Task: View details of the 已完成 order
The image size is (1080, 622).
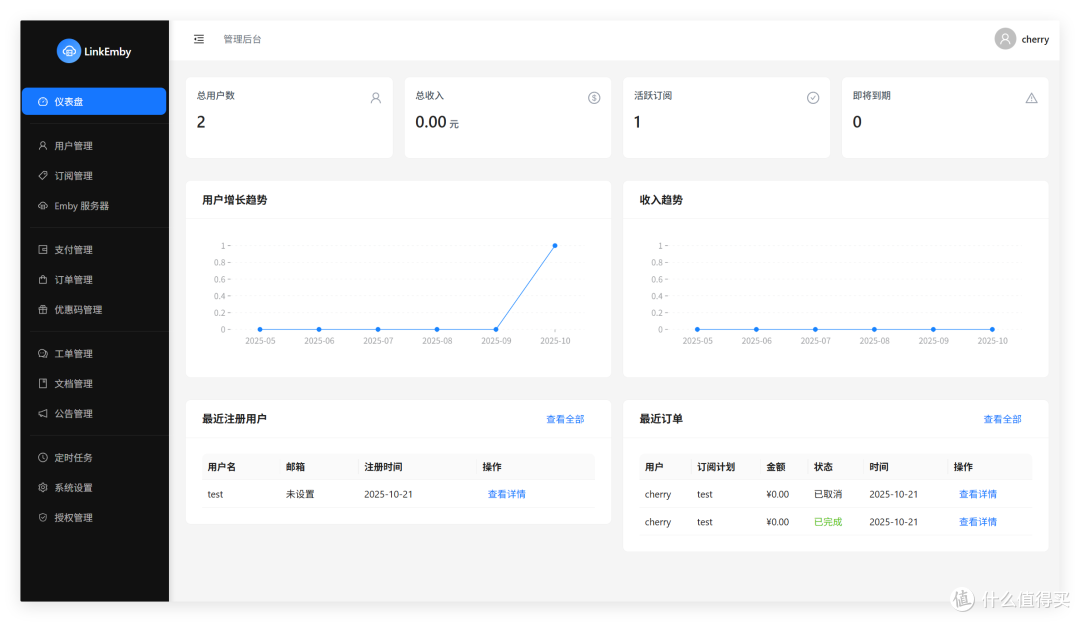Action: click(x=977, y=521)
